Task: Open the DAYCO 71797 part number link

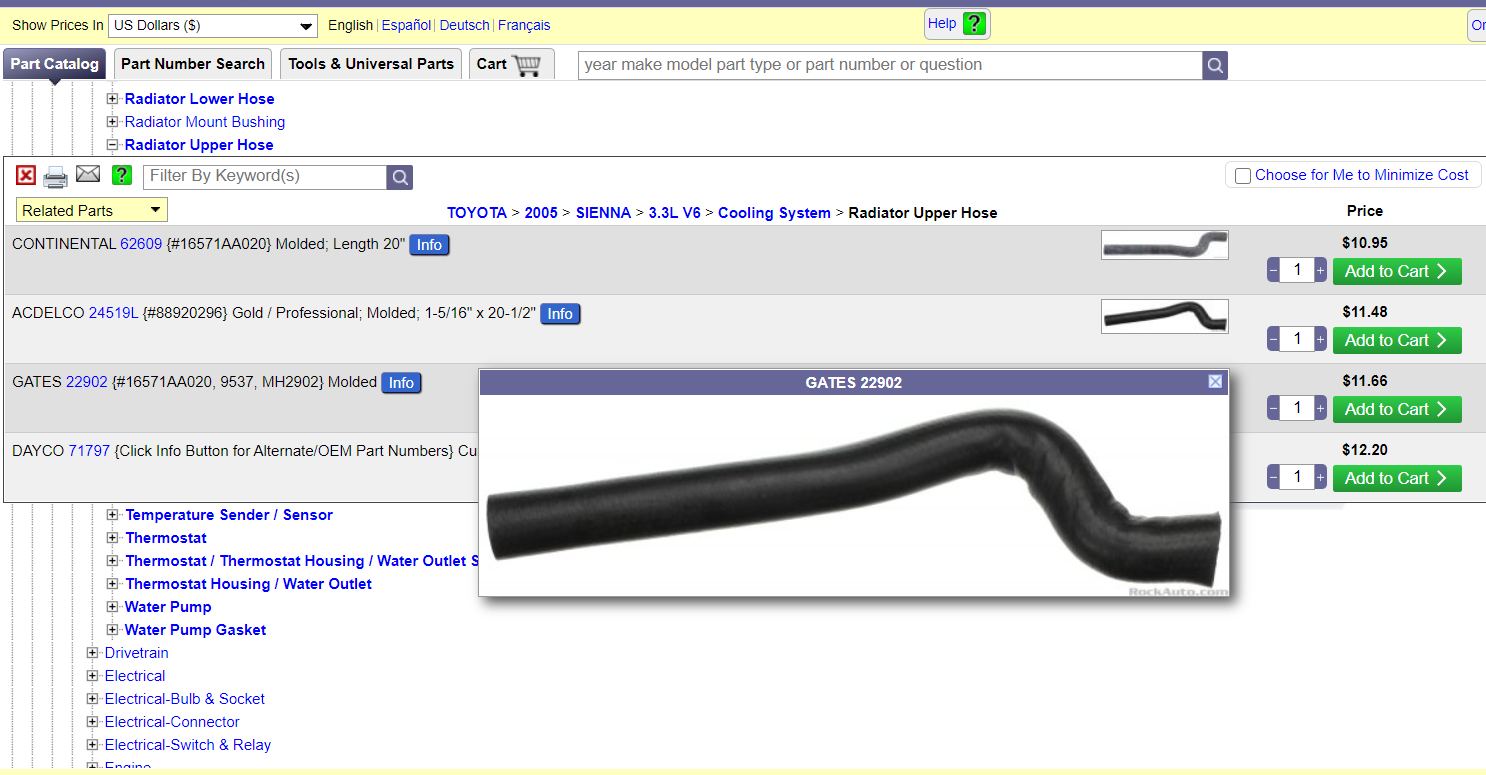Action: (89, 451)
